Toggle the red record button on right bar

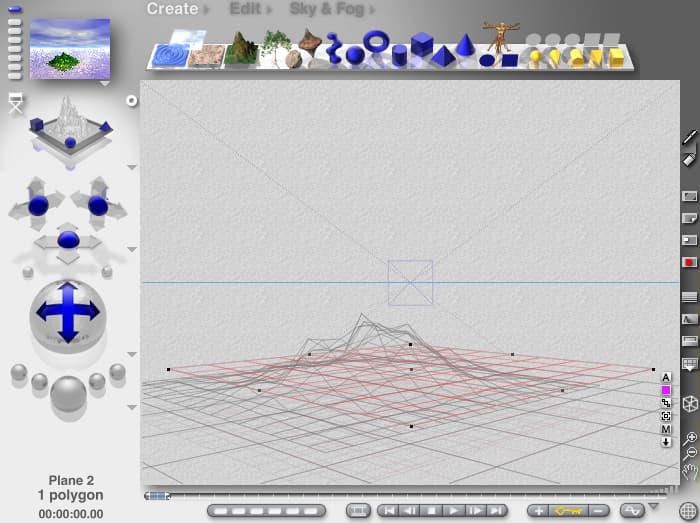(689, 262)
